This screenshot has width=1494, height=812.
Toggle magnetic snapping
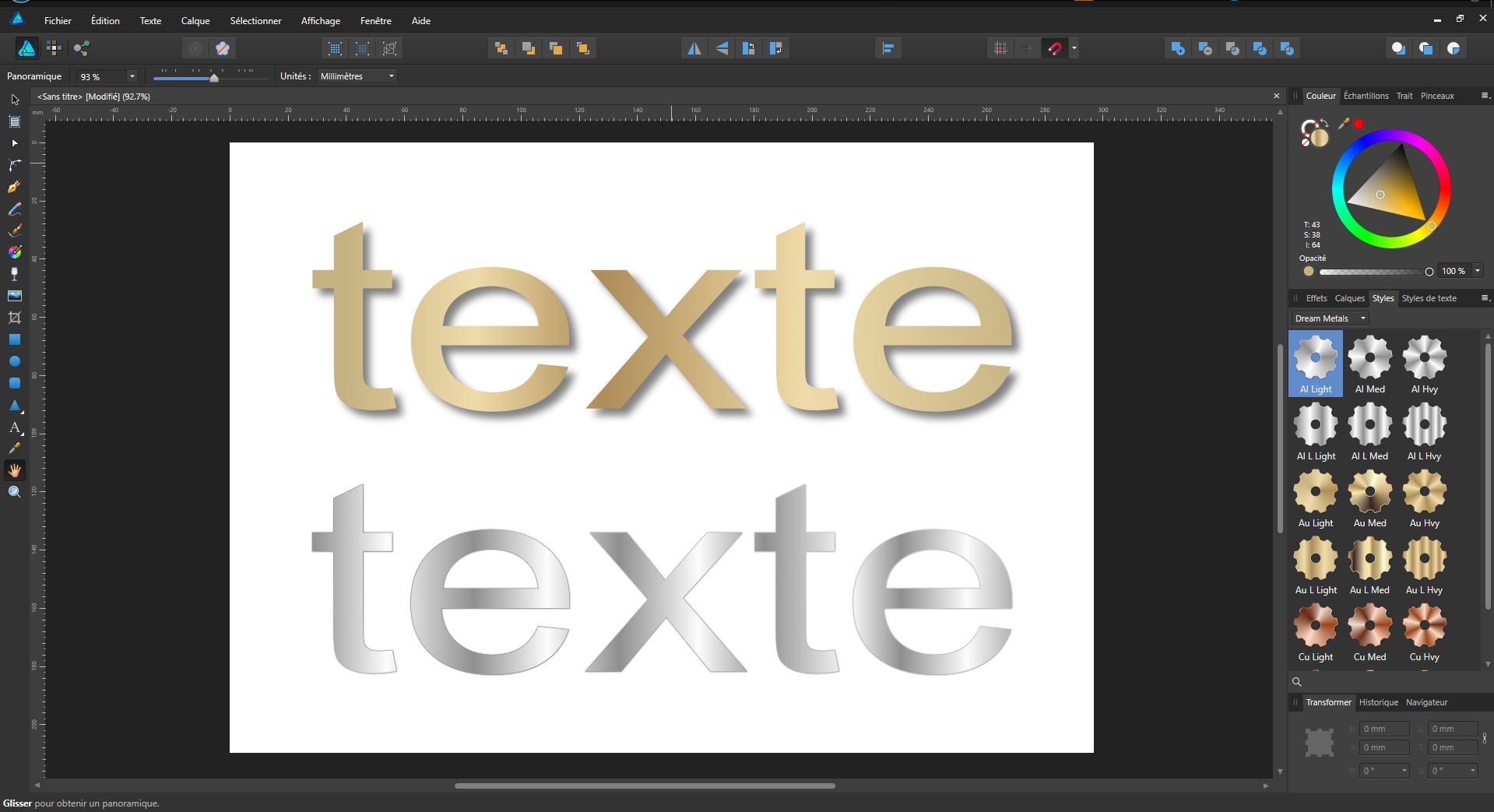coord(1054,48)
